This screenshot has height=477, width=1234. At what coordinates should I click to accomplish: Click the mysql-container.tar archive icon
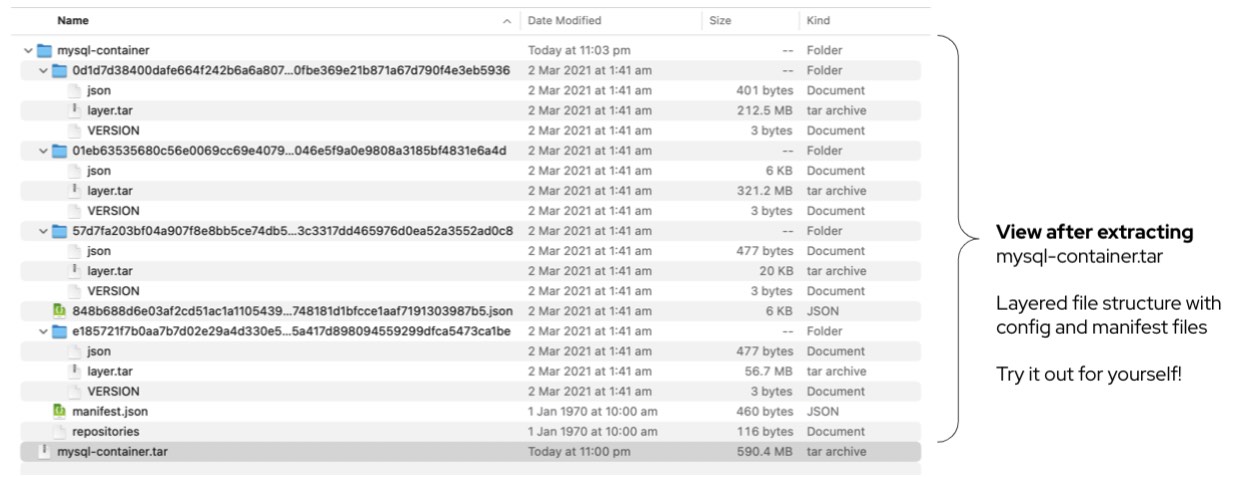(44, 451)
